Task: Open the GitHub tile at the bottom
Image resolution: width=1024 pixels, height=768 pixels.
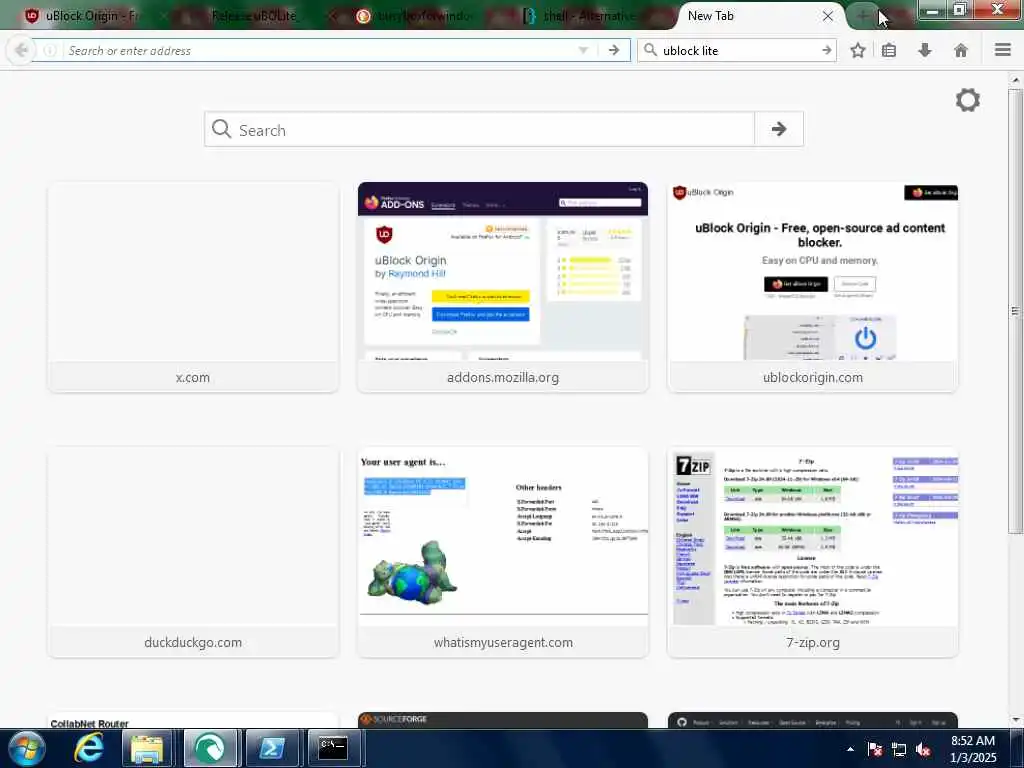Action: click(813, 720)
